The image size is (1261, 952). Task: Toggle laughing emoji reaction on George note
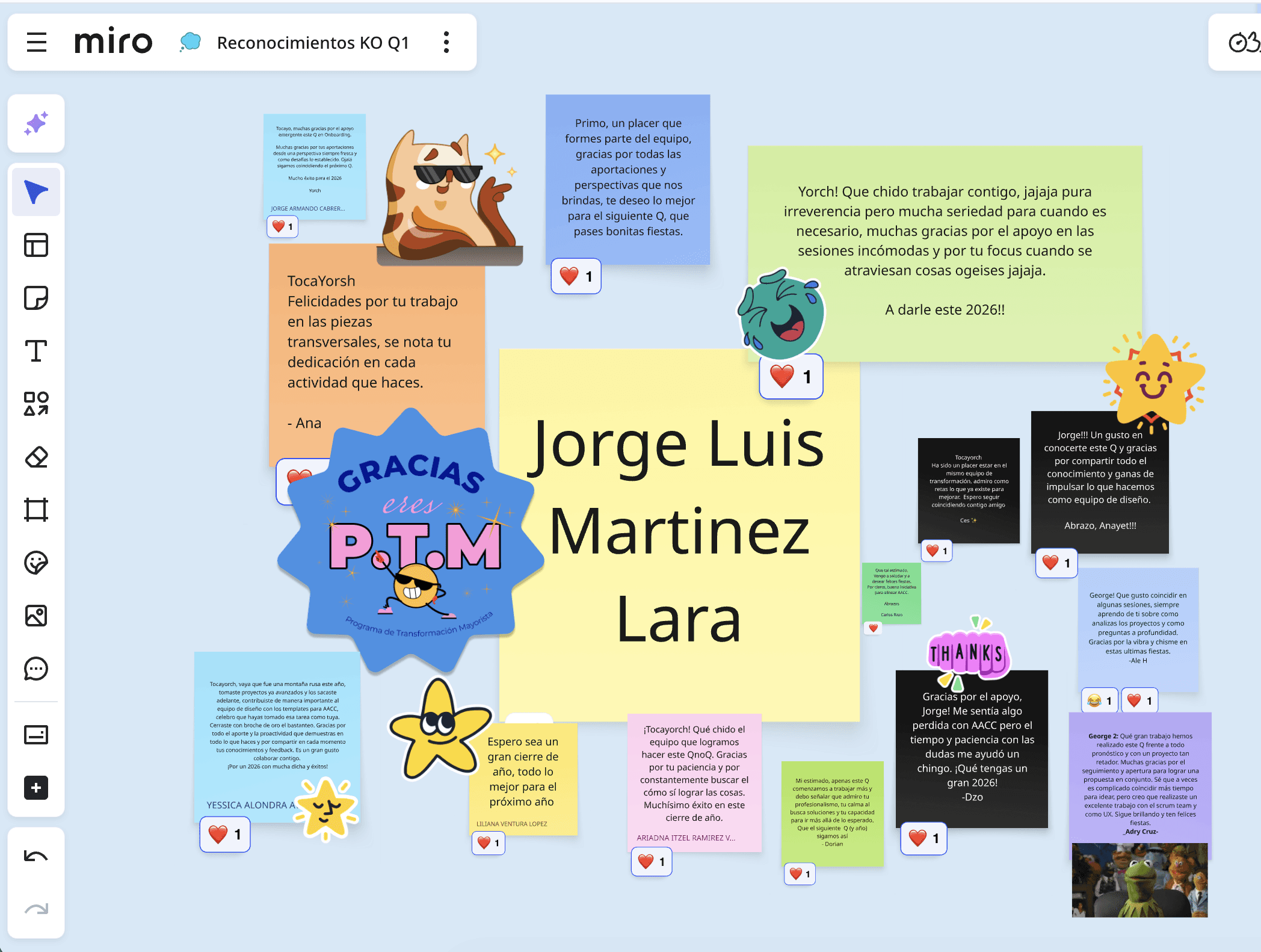pyautogui.click(x=1100, y=700)
